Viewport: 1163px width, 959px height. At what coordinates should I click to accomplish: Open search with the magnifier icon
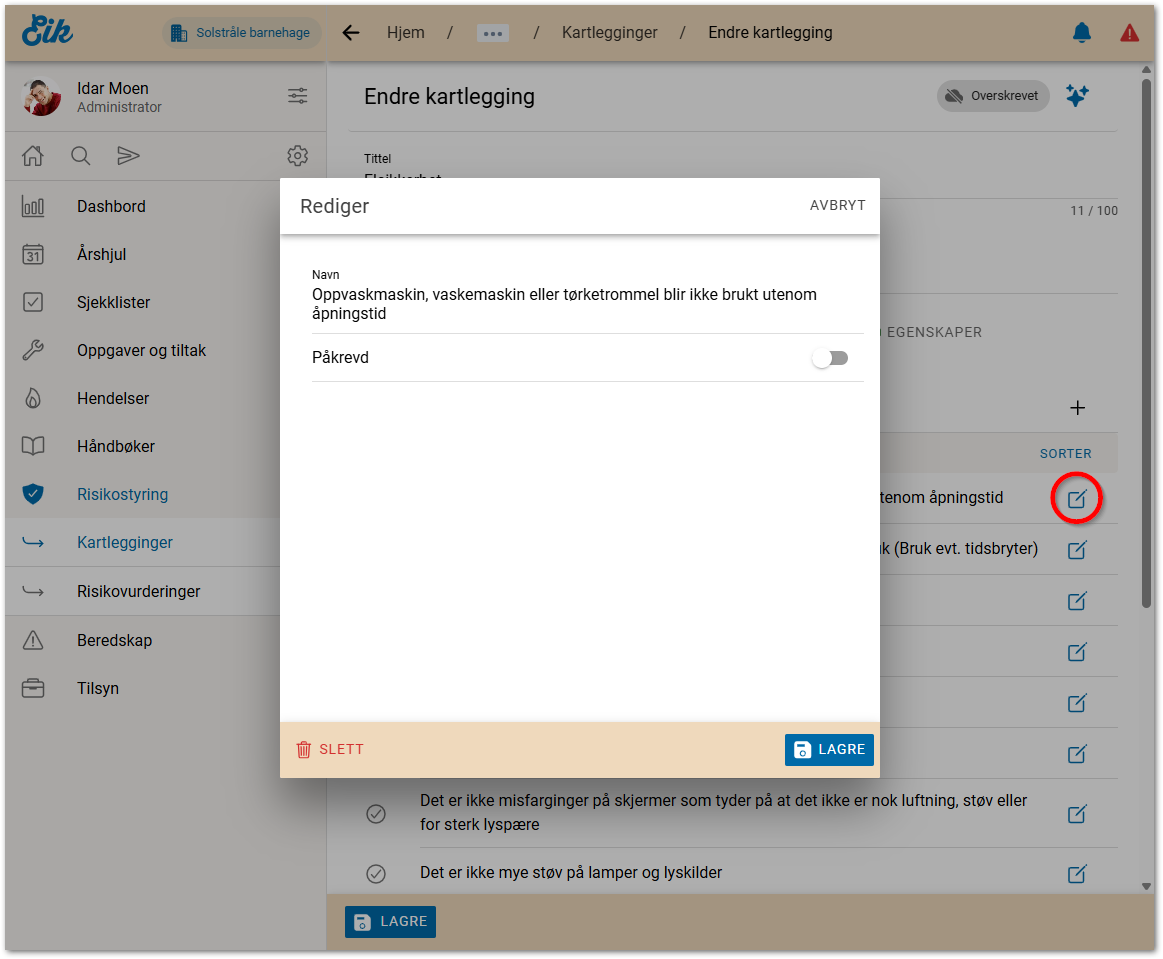[x=81, y=156]
